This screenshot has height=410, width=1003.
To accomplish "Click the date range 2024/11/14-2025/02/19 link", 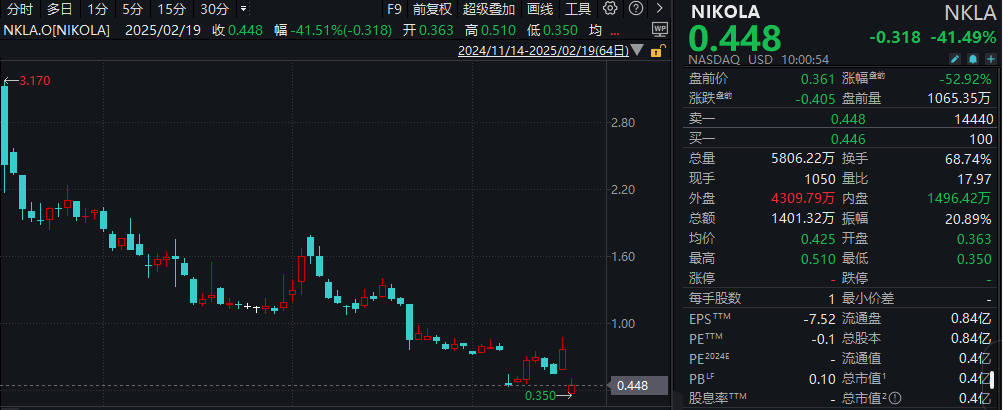I will [543, 52].
